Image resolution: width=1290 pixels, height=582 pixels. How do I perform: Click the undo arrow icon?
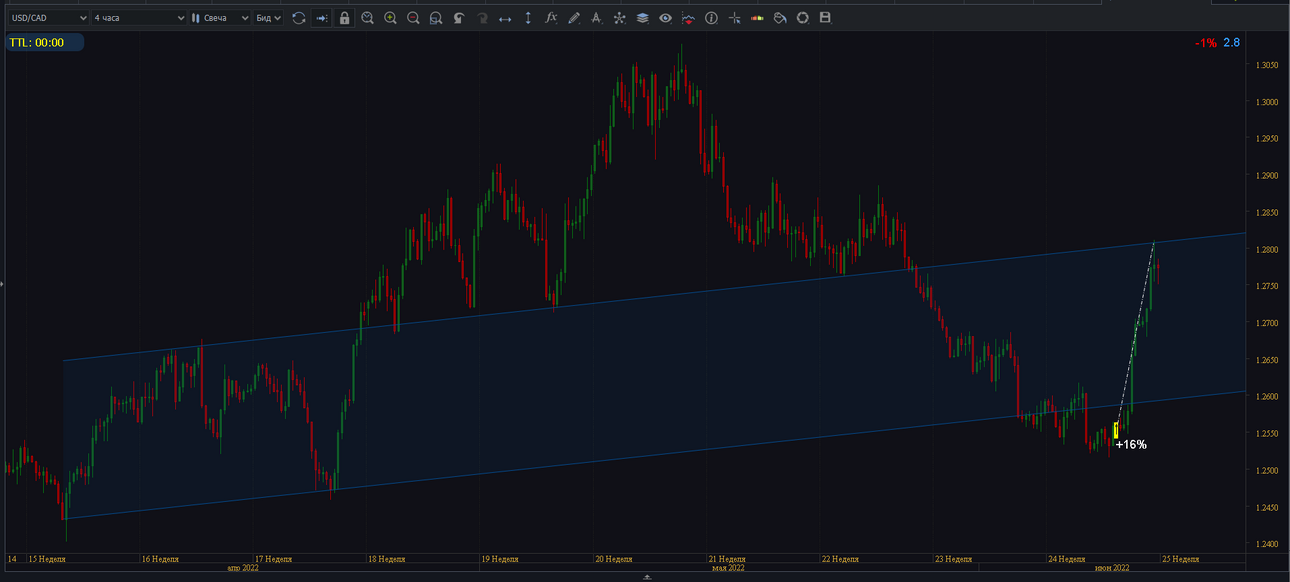(459, 18)
